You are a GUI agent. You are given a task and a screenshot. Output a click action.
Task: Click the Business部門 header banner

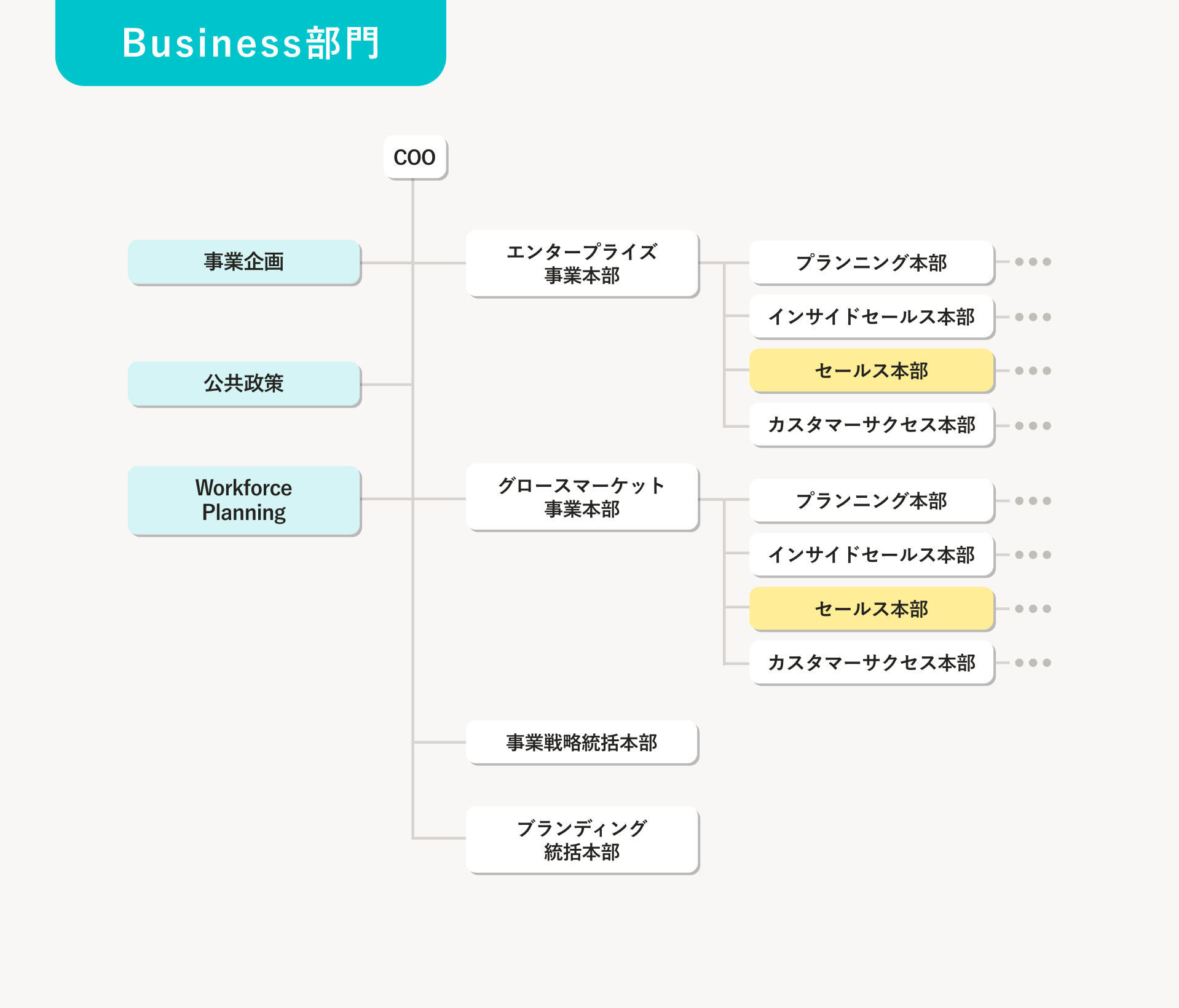[251, 43]
